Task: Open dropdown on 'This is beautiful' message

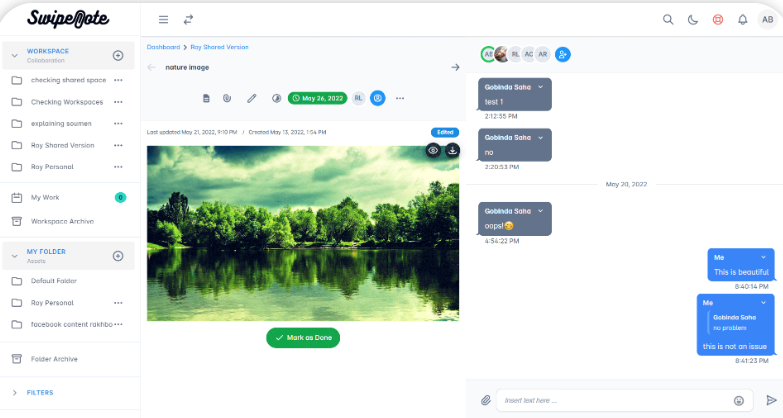Action: (x=763, y=258)
